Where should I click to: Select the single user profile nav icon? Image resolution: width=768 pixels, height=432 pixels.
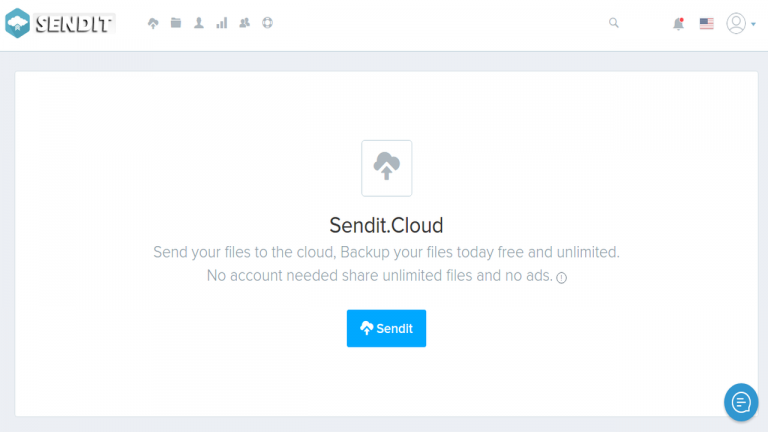click(x=199, y=23)
